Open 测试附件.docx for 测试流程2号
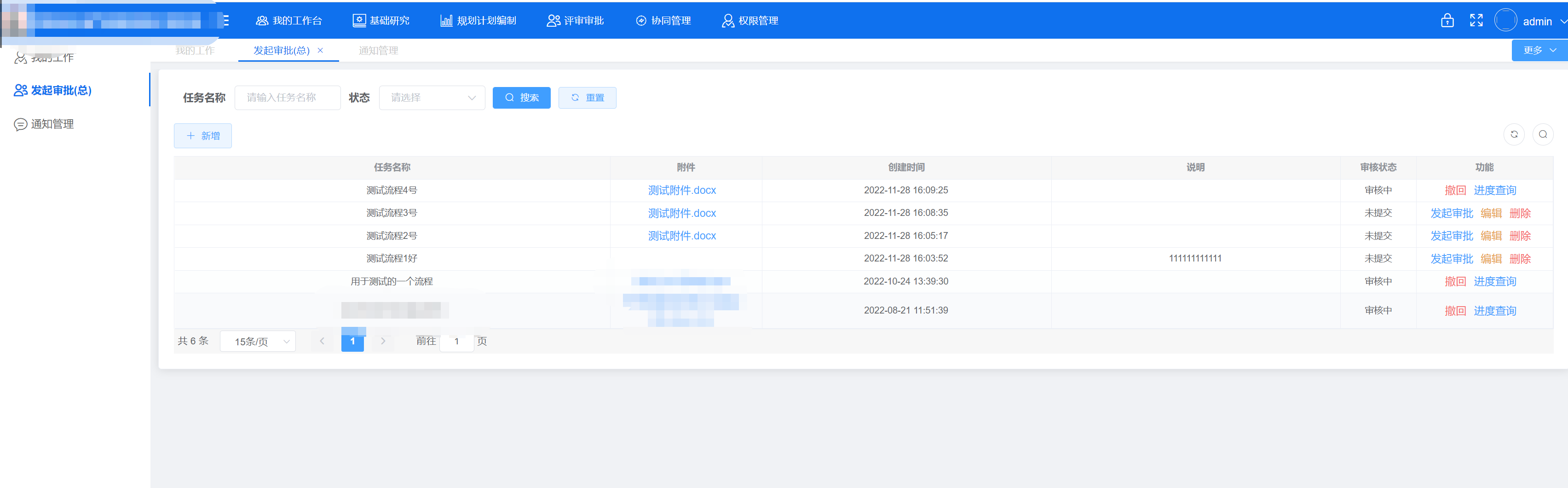 point(682,236)
